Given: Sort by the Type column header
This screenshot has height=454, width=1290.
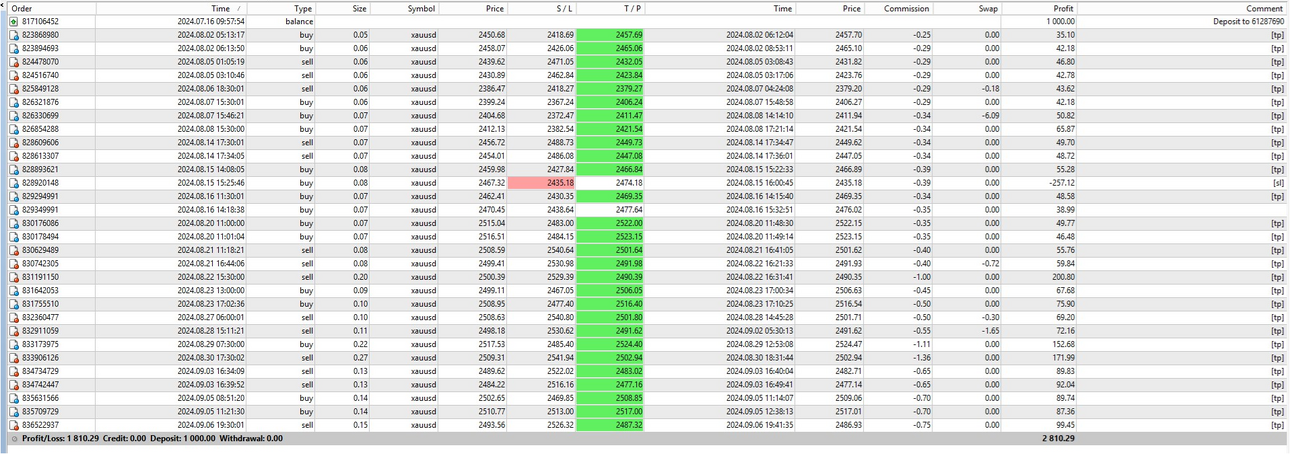Looking at the screenshot, I should 282,7.
